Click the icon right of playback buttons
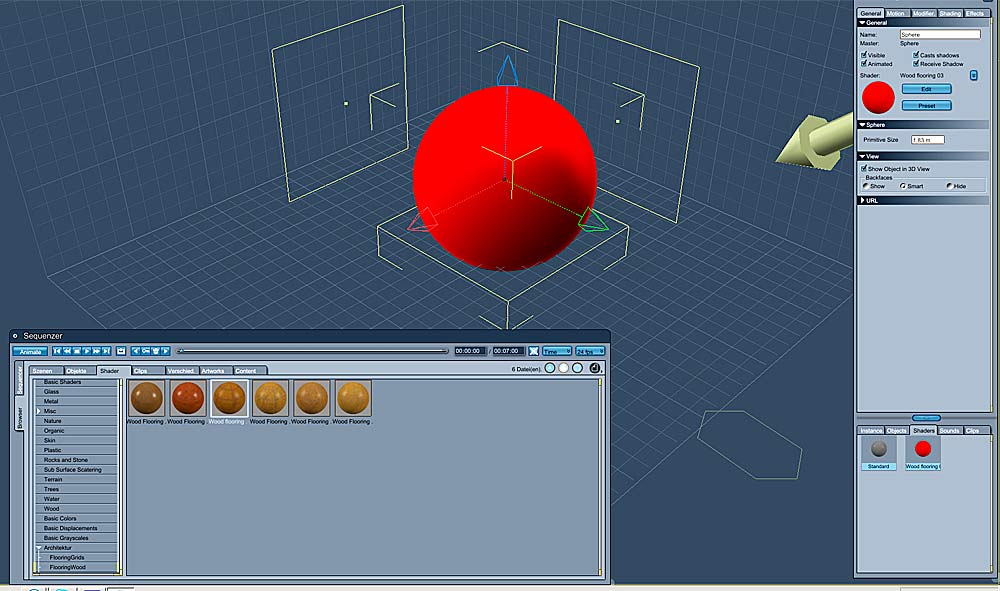The image size is (1000, 591). tap(121, 351)
